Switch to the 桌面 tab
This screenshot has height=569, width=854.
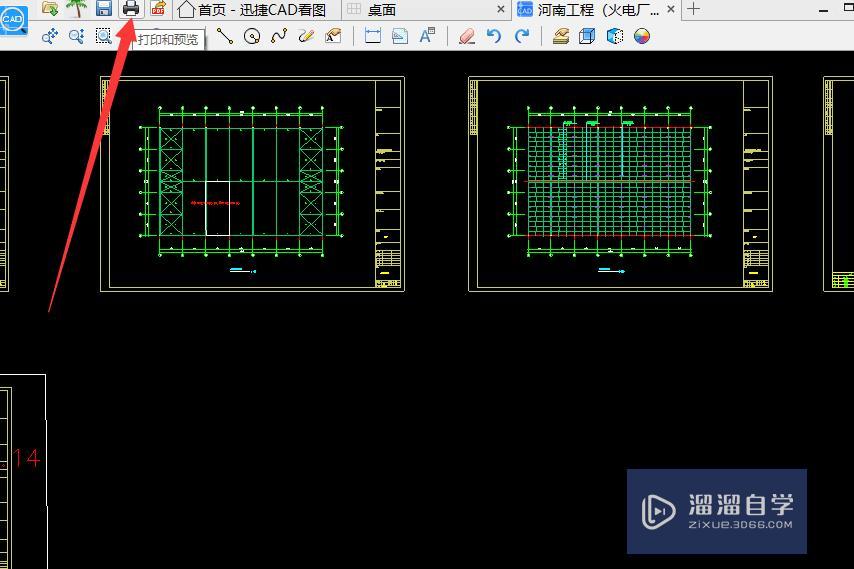pyautogui.click(x=382, y=9)
